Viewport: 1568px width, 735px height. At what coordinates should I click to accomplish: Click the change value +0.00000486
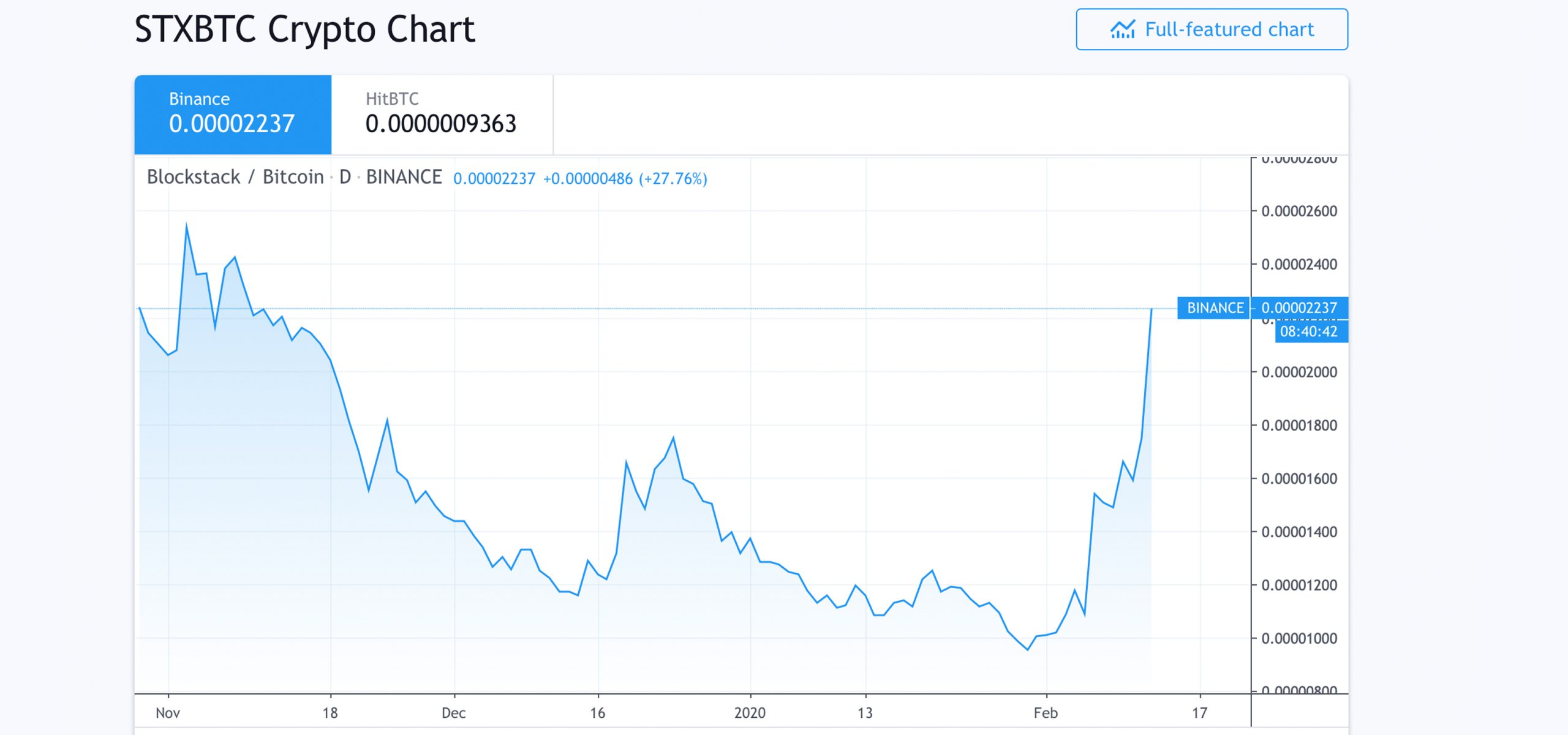[588, 179]
